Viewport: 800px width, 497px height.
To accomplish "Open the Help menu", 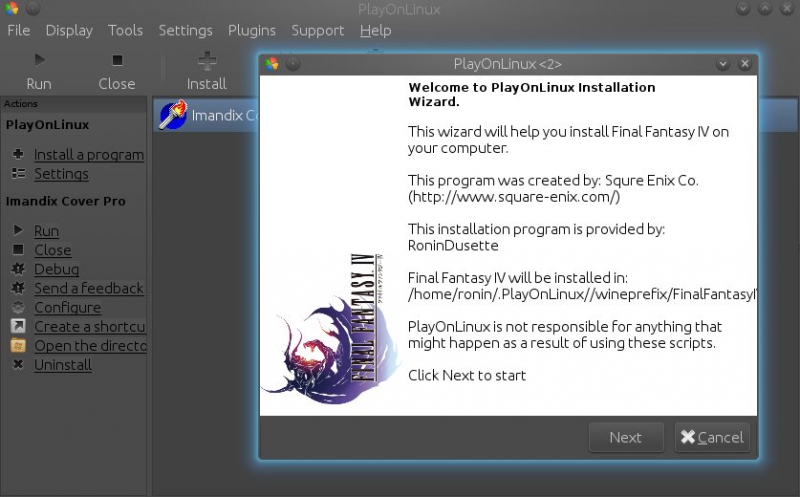I will click(x=376, y=31).
